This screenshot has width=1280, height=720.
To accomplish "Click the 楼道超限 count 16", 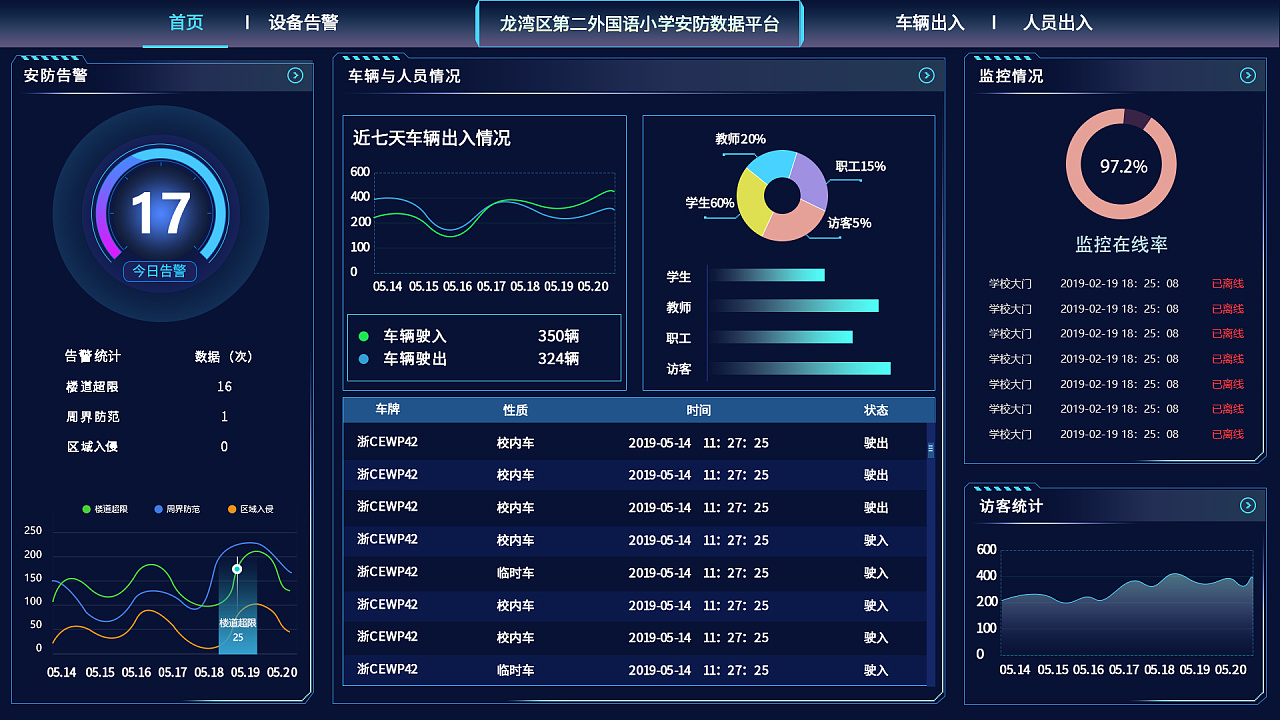I will [224, 386].
